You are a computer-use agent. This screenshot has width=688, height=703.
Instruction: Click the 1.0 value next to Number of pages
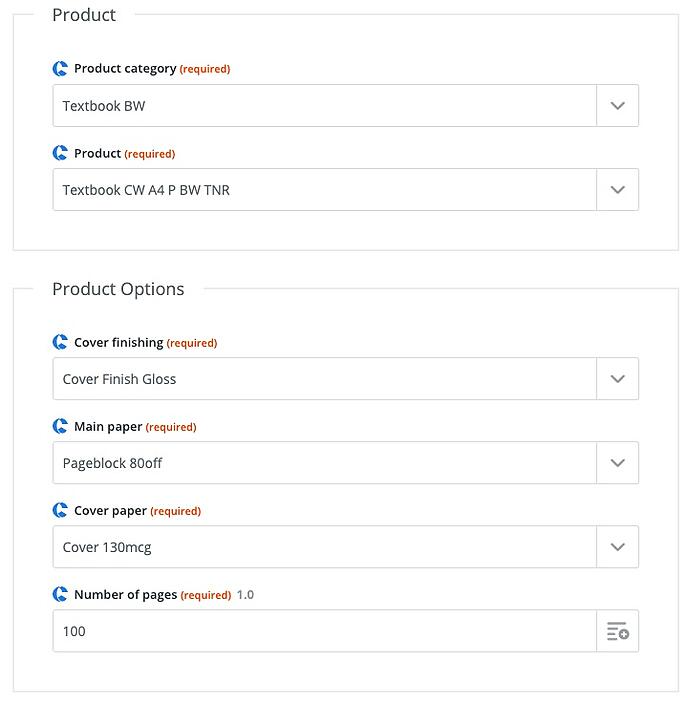click(245, 595)
